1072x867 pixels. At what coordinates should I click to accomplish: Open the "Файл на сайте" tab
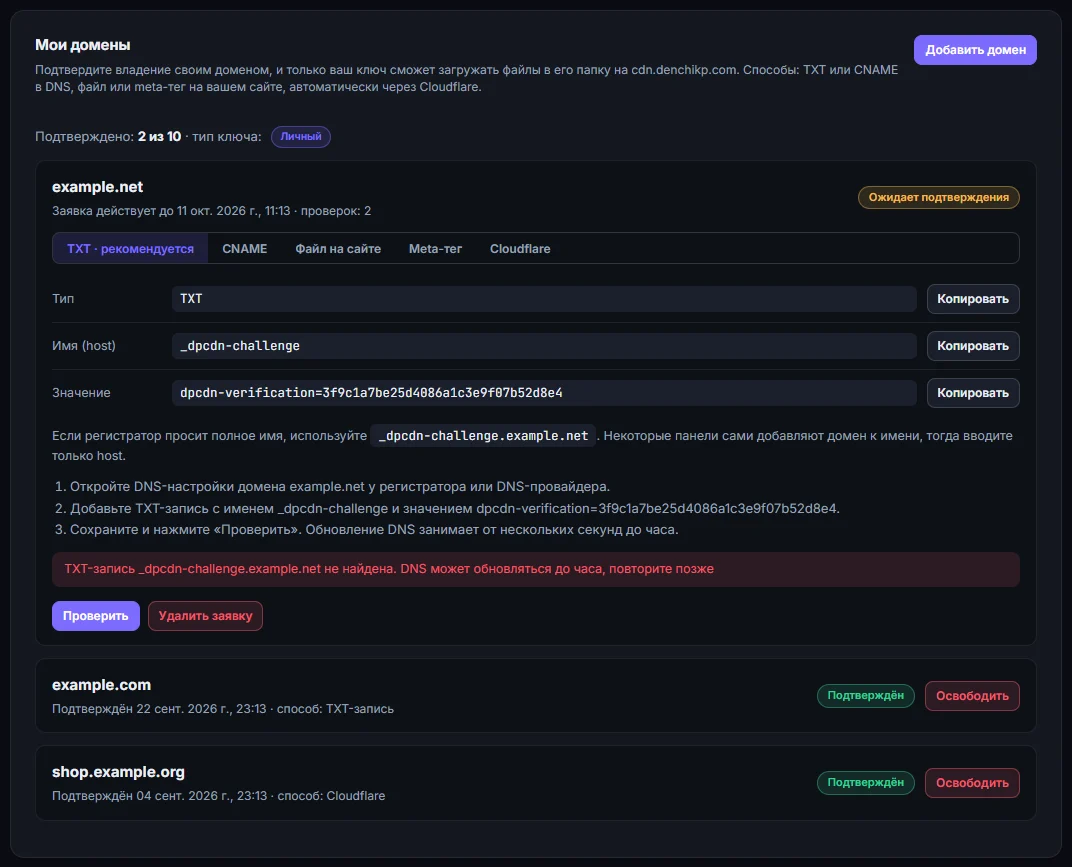pyautogui.click(x=338, y=249)
